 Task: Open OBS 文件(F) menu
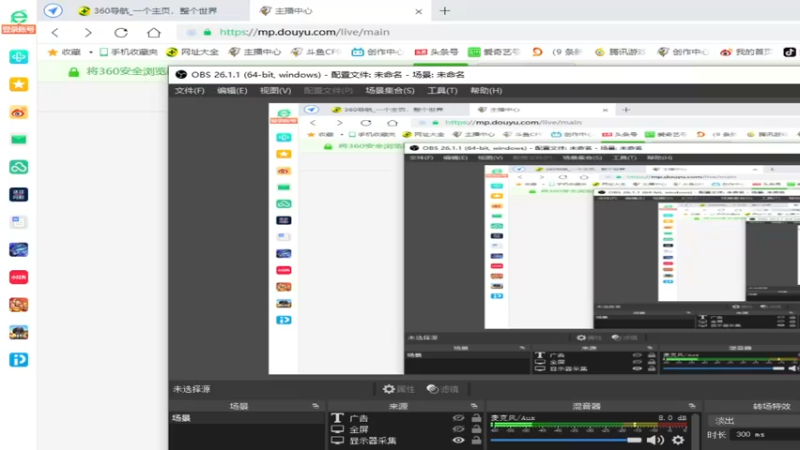[189, 90]
